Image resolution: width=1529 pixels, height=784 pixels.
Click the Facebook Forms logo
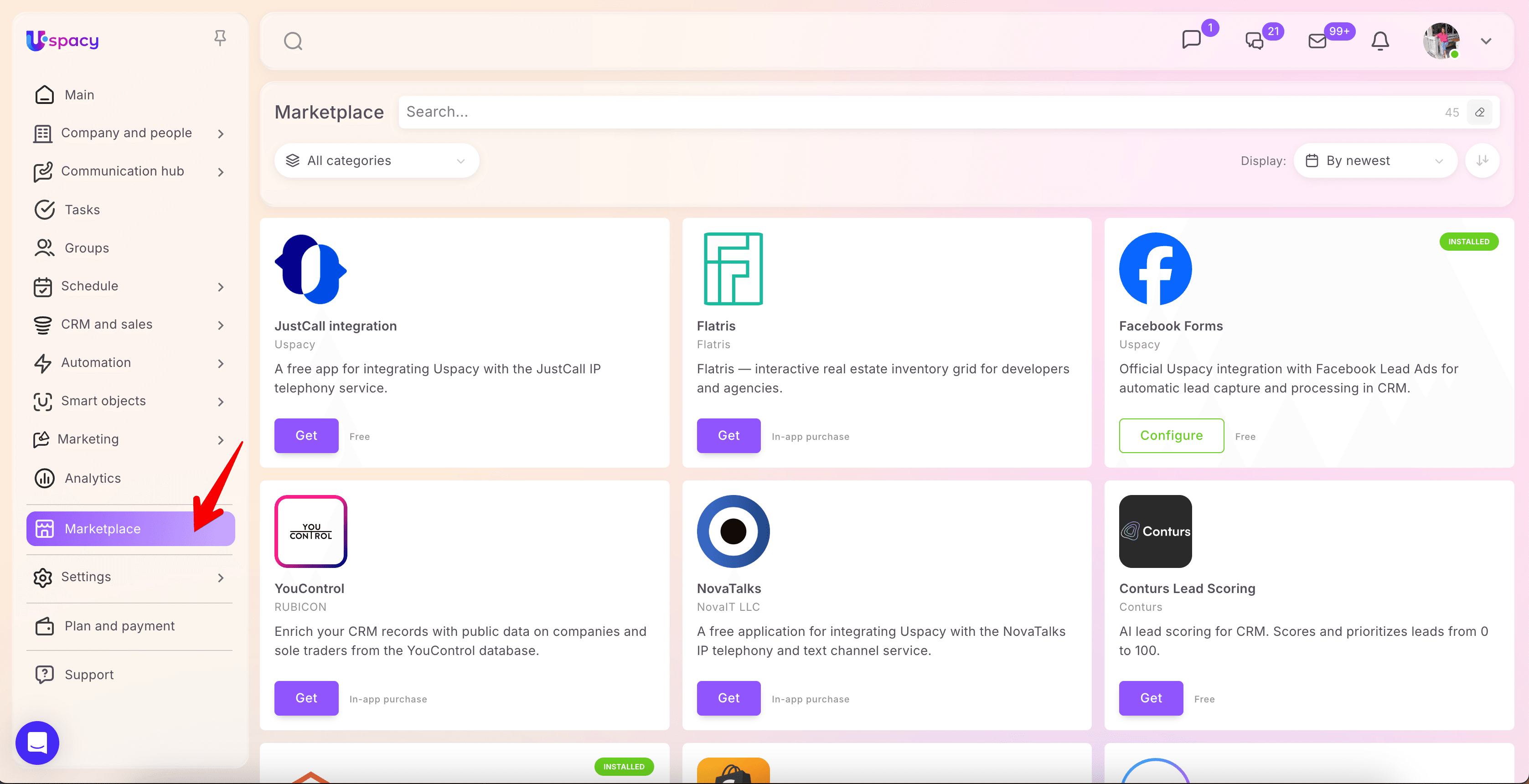(1156, 269)
